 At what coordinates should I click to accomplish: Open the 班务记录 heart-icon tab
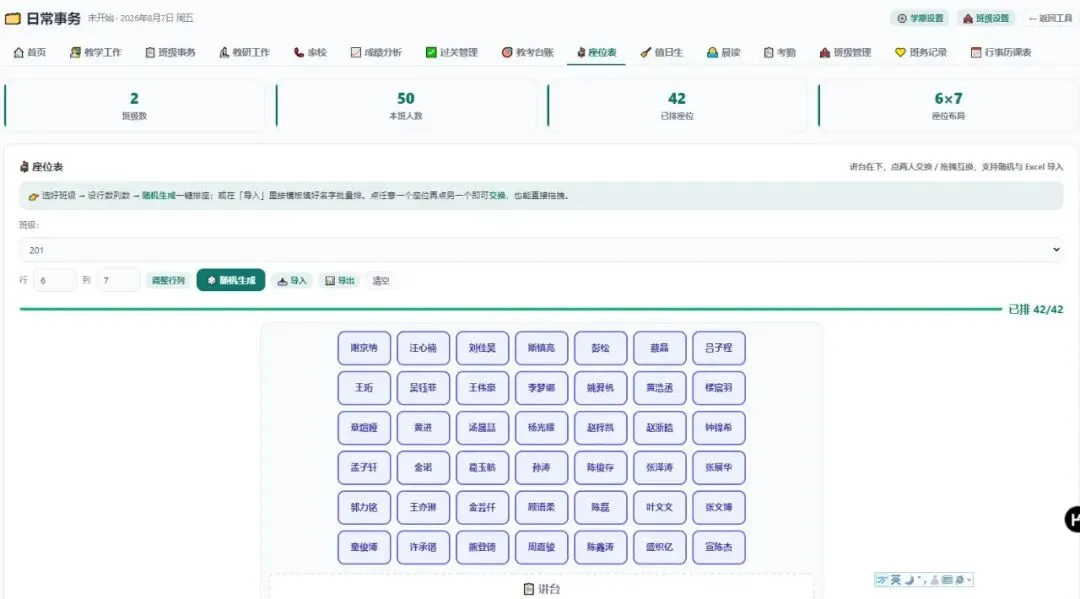tap(922, 52)
